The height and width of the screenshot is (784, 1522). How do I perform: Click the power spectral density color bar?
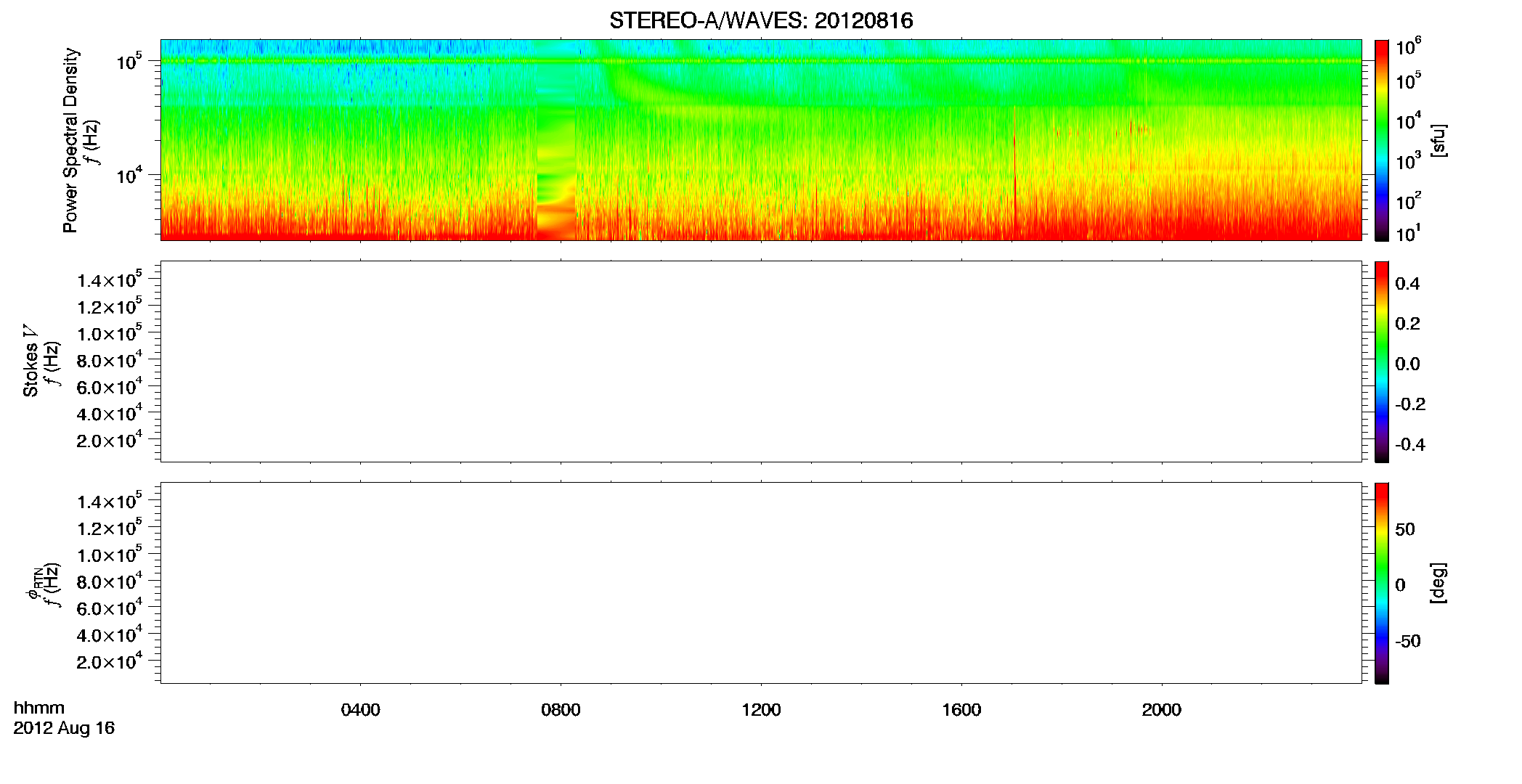pyautogui.click(x=1382, y=140)
